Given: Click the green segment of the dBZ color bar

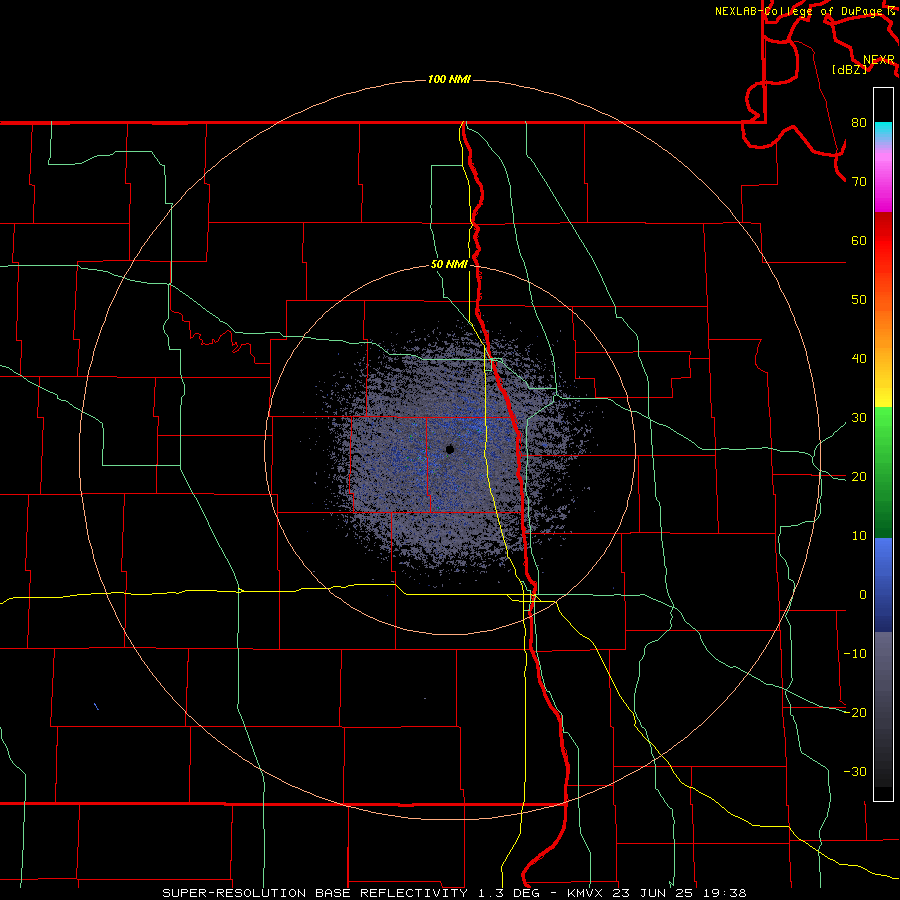Looking at the screenshot, I should click(x=883, y=472).
